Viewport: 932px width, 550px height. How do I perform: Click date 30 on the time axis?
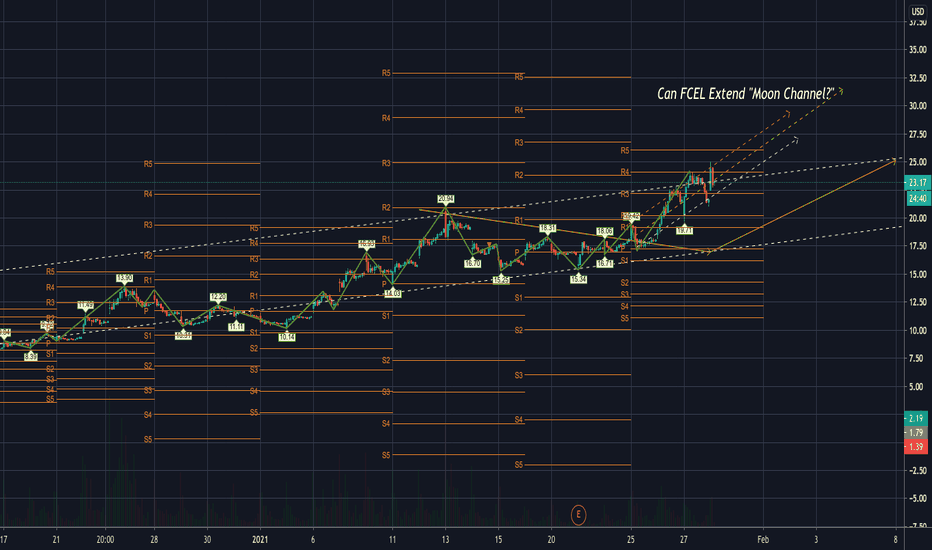pos(207,540)
